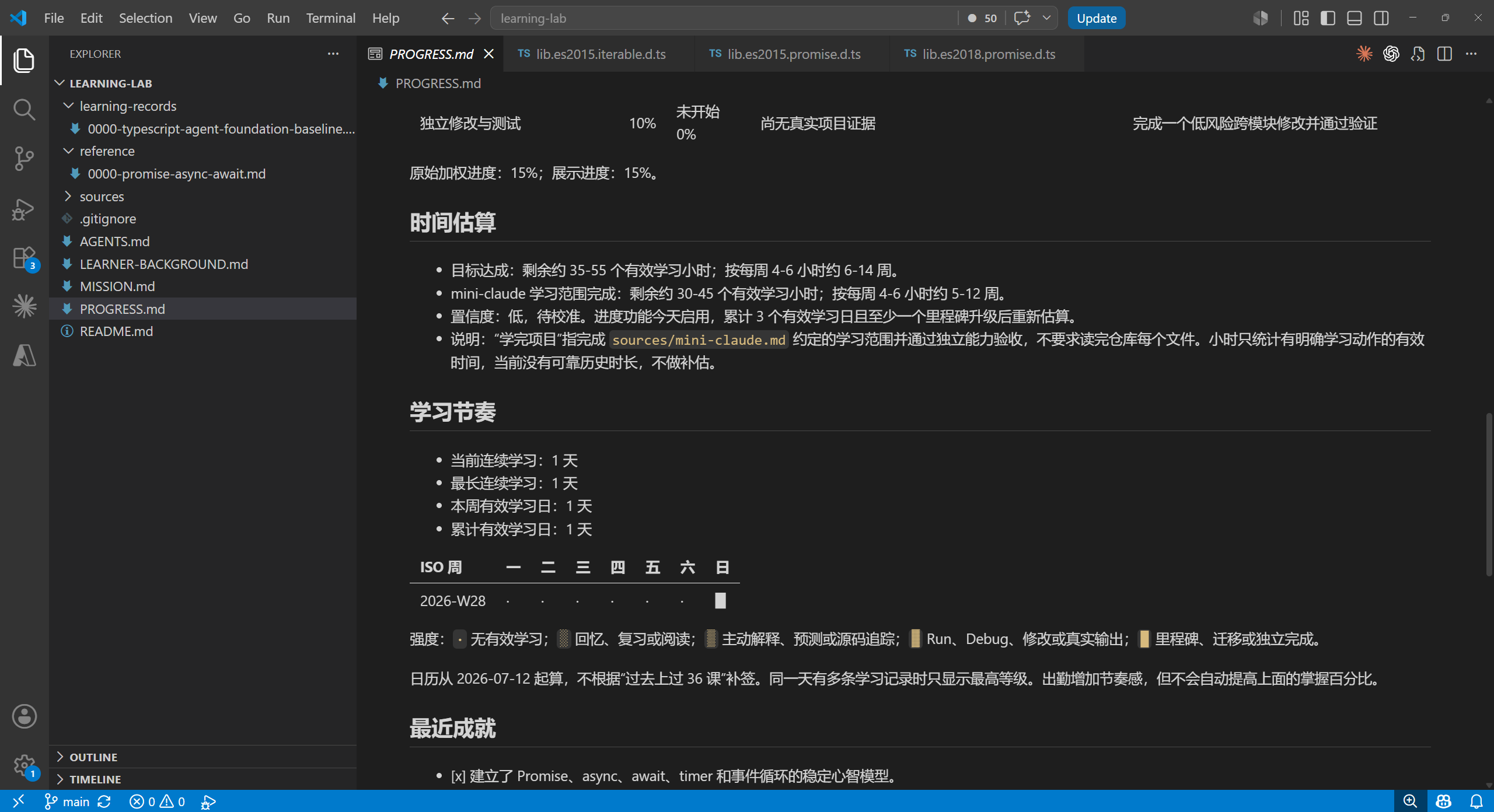
Task: Open 0000-promise-async-await.md file
Action: (203, 174)
